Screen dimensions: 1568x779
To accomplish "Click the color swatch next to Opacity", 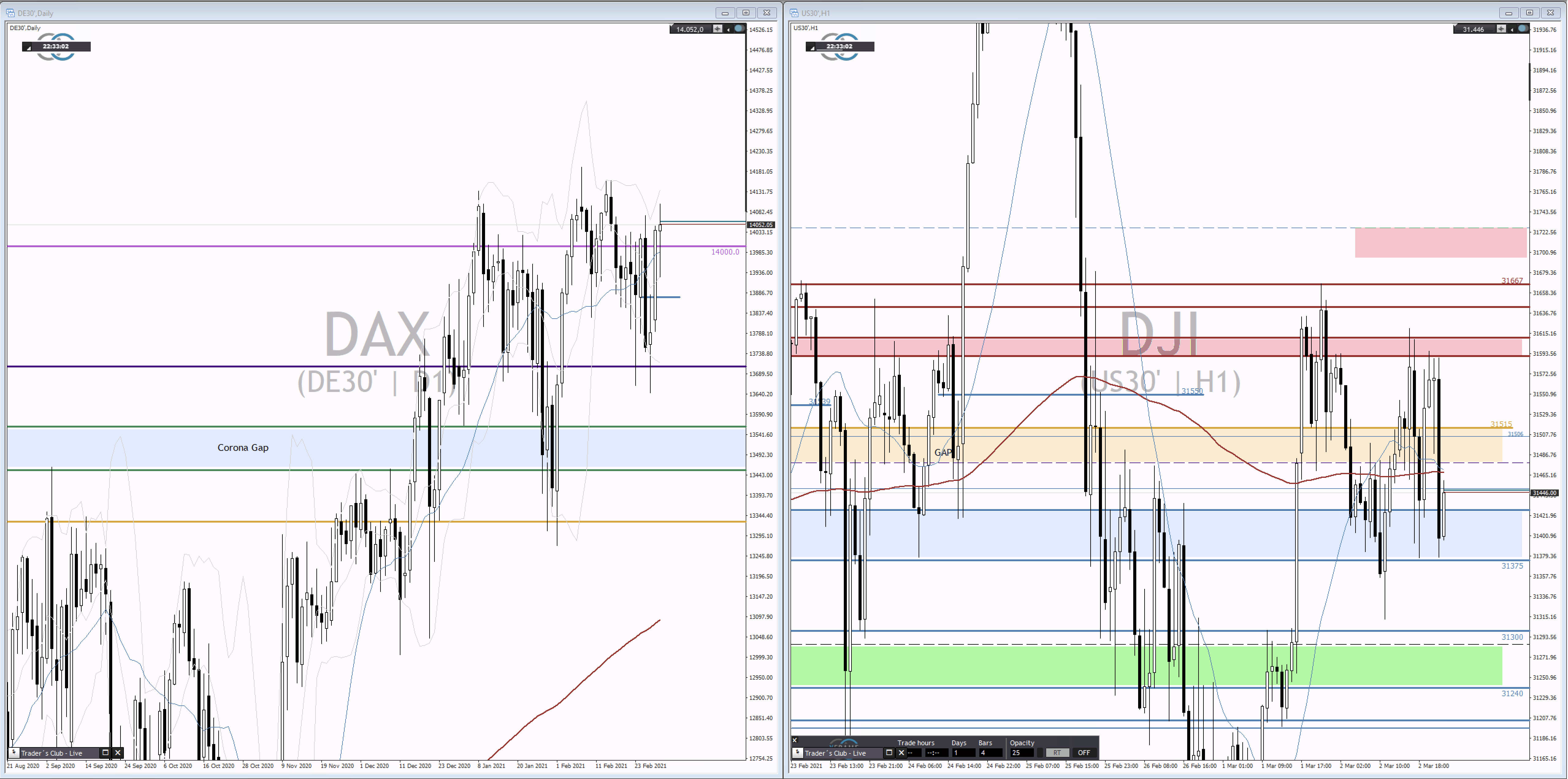I will (1040, 753).
